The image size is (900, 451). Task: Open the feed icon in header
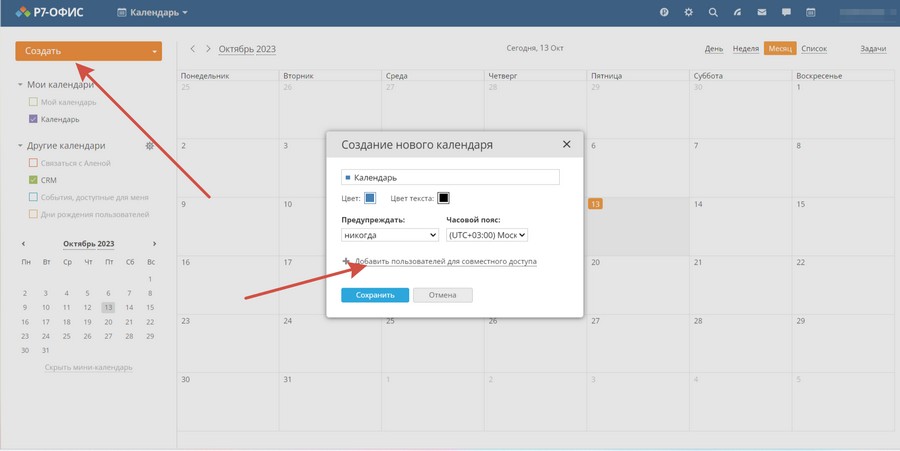click(737, 13)
